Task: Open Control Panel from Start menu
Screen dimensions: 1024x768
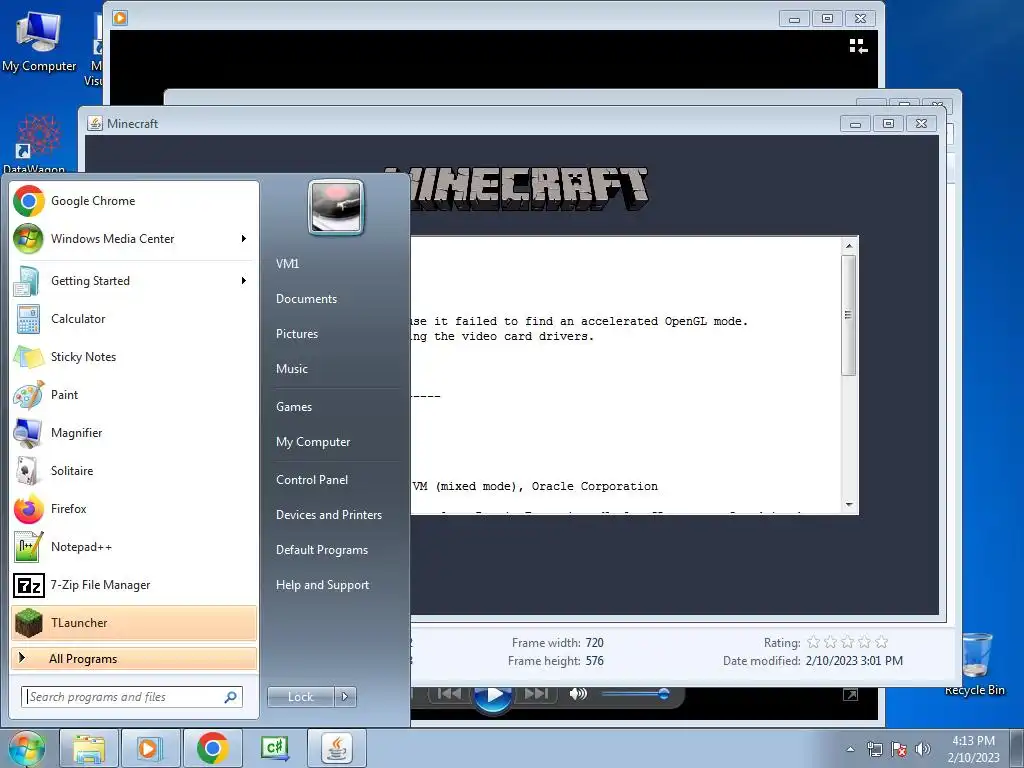Action: coord(312,480)
